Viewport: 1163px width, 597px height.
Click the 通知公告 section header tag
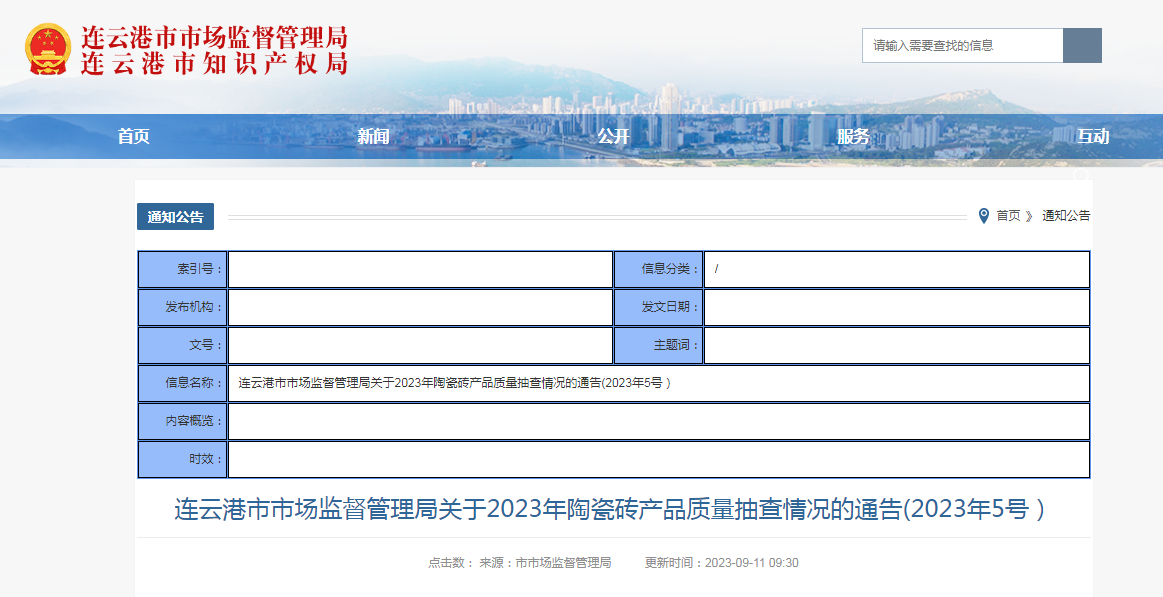175,217
